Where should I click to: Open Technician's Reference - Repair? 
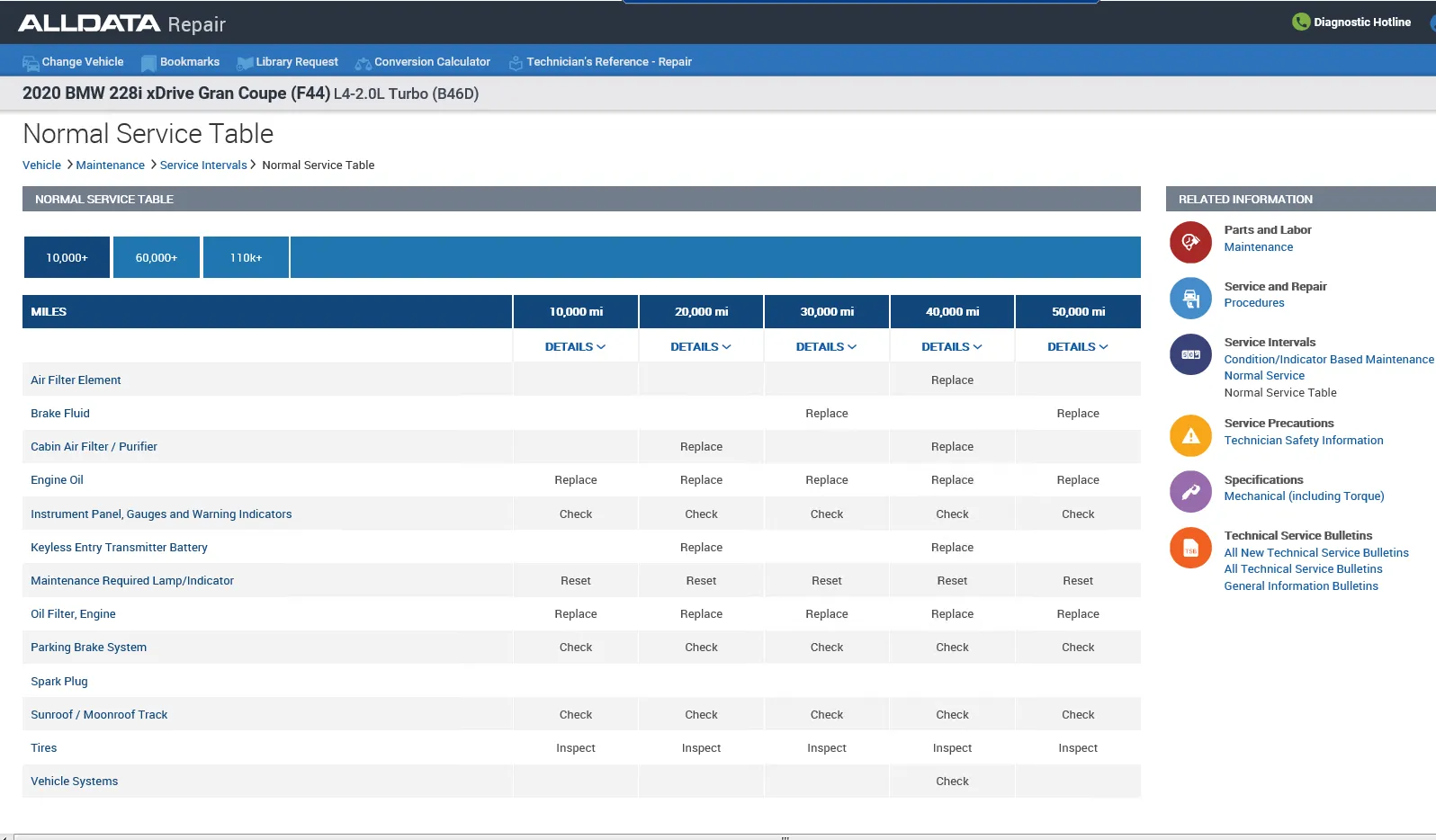point(609,62)
